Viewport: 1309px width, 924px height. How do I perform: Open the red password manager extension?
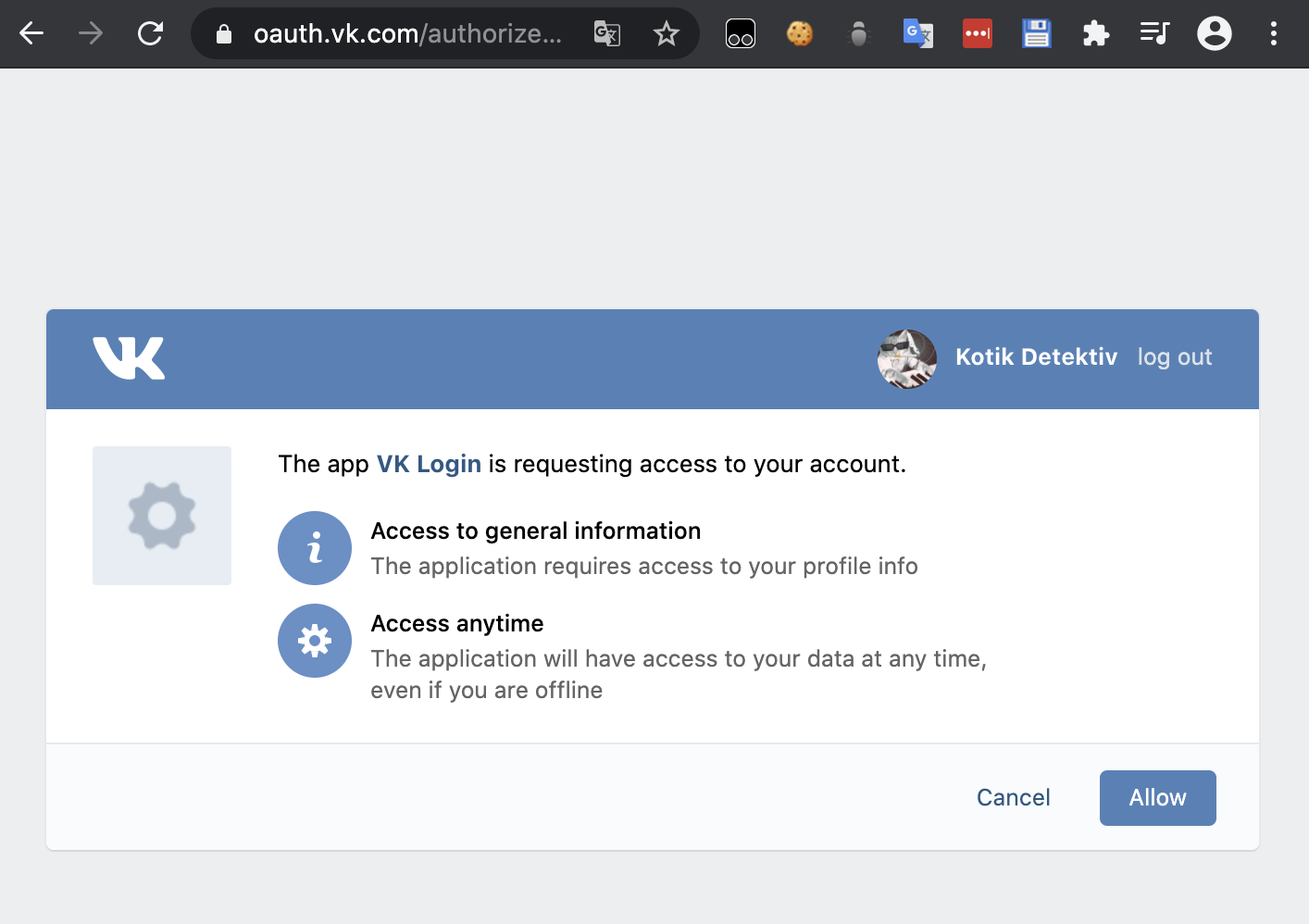978,34
